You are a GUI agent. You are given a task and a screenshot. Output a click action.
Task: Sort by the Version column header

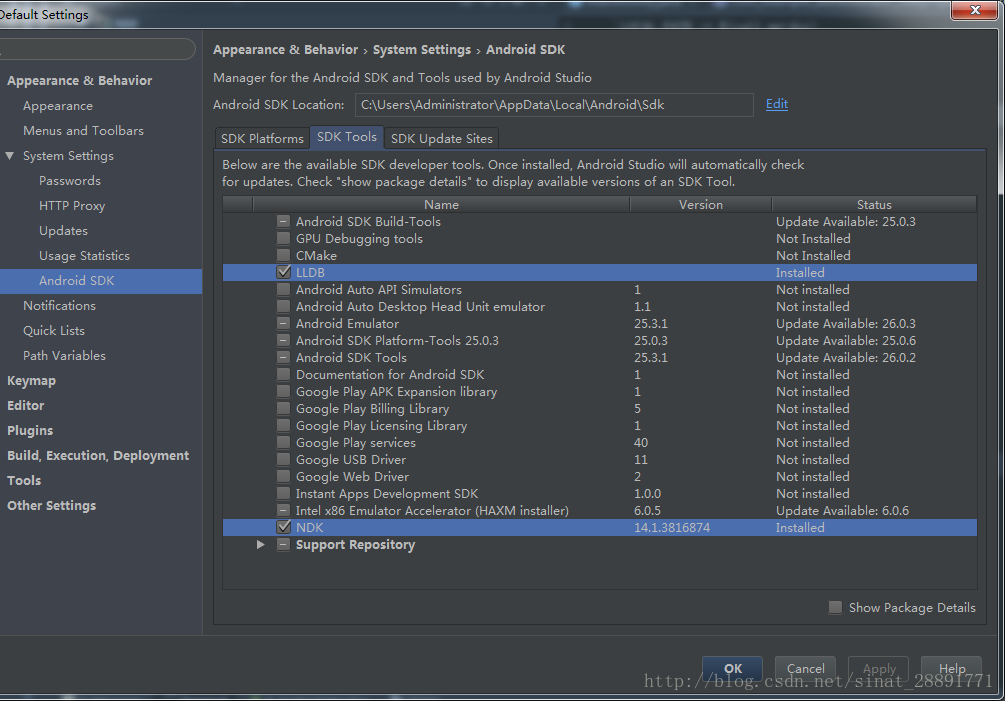coord(701,204)
